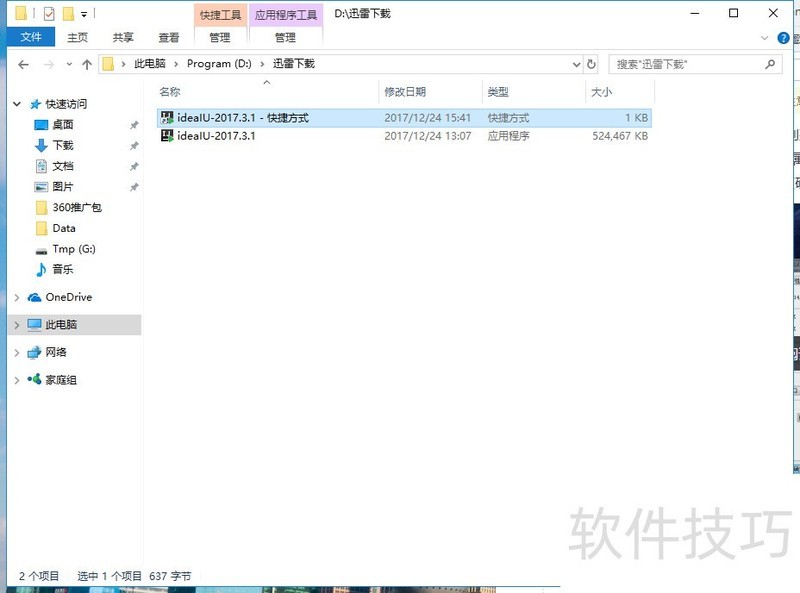The image size is (800, 593).
Task: Unpin 下载 via its pin icon
Action: 134,146
